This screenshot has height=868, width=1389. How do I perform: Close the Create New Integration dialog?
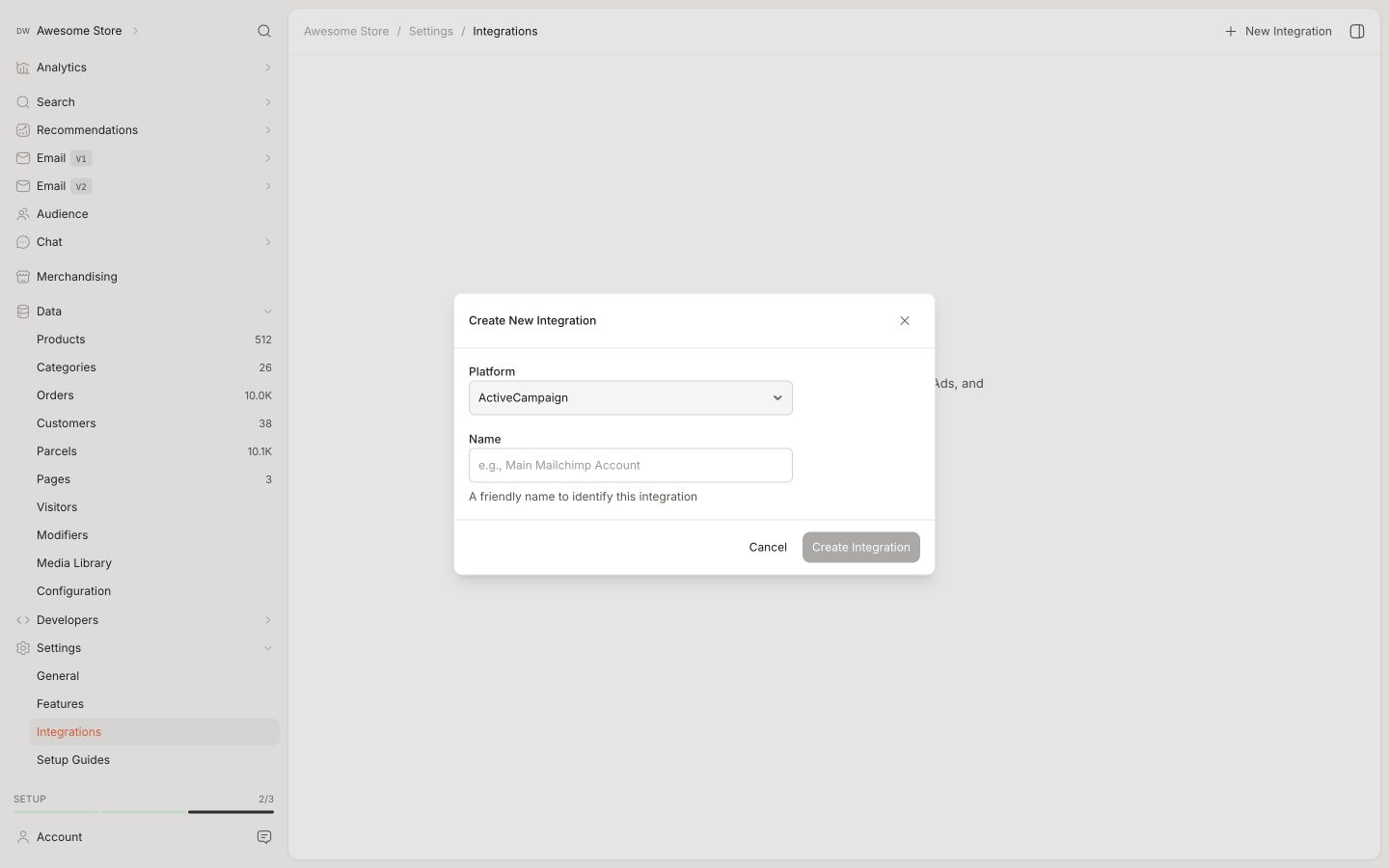pos(905,320)
